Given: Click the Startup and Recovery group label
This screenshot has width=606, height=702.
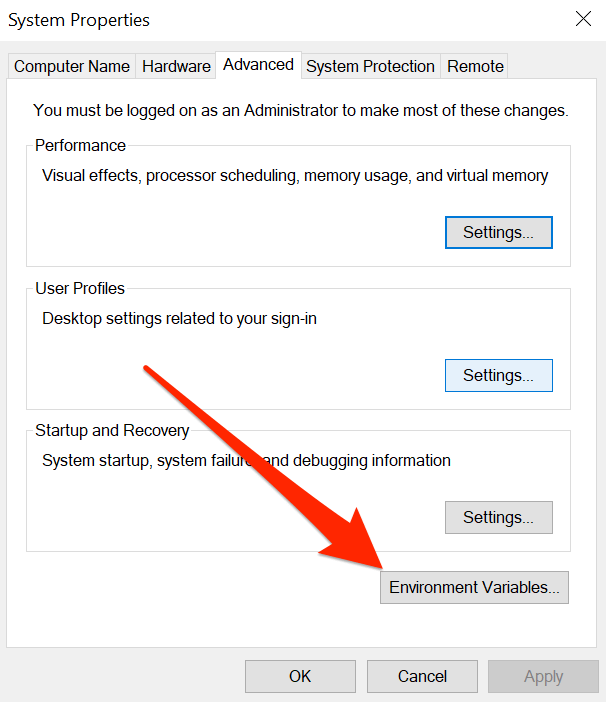Looking at the screenshot, I should click(112, 430).
